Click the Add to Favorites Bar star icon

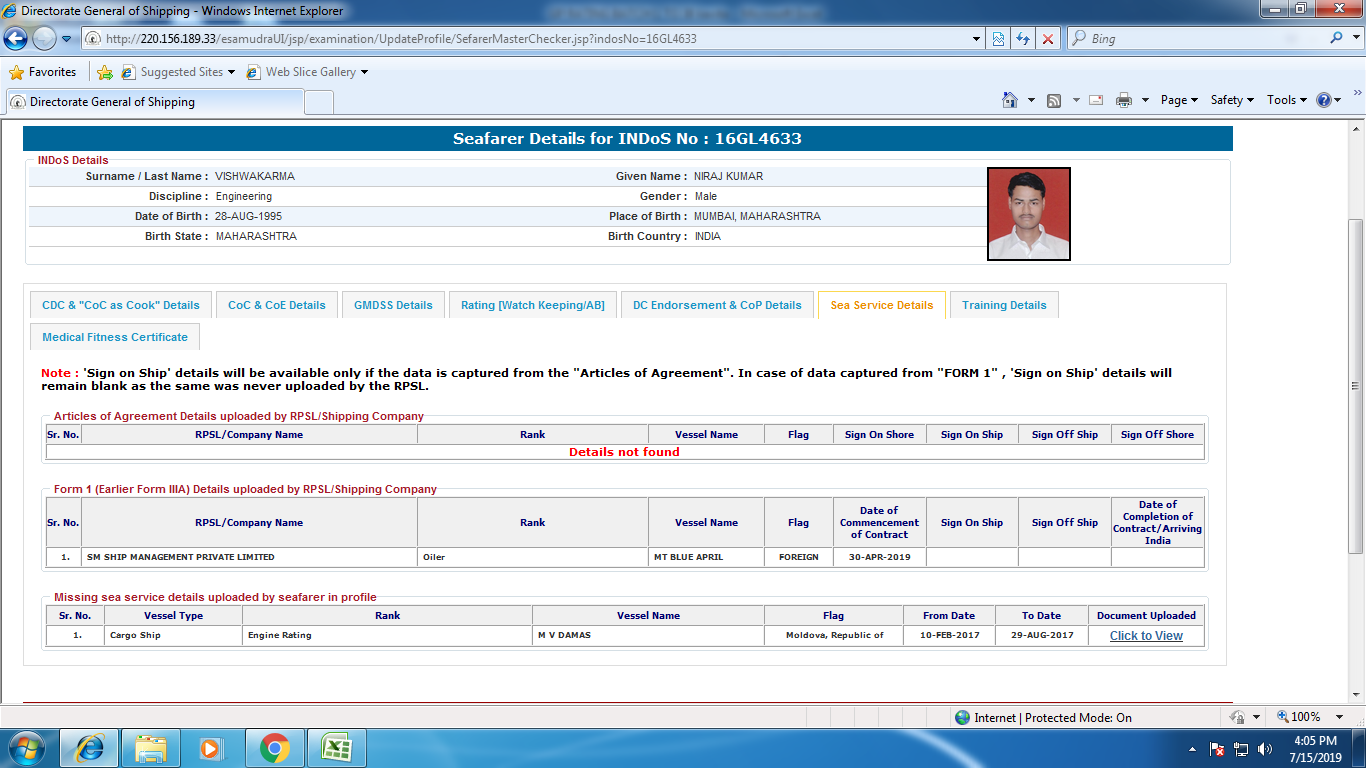tap(105, 72)
